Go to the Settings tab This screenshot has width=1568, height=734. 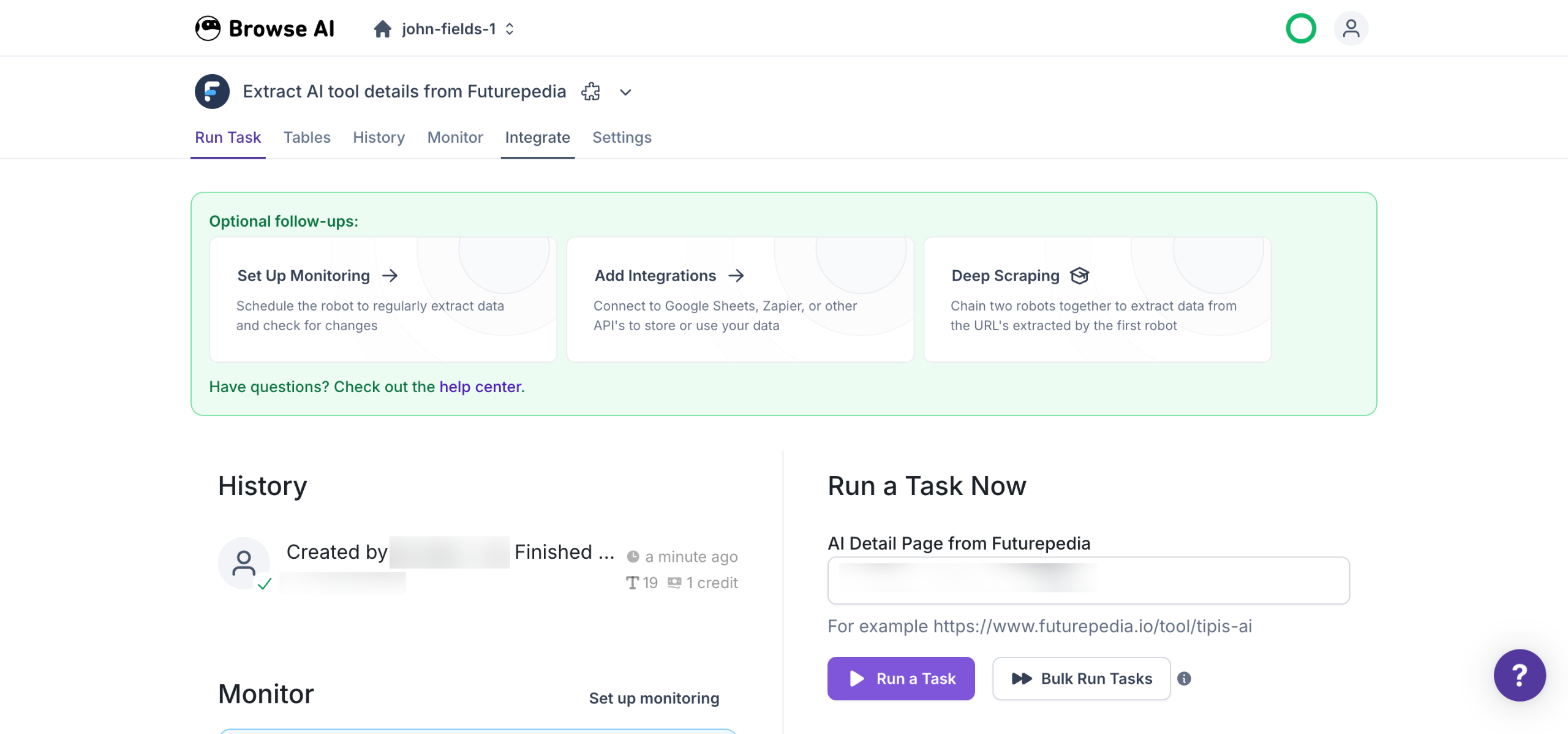622,137
